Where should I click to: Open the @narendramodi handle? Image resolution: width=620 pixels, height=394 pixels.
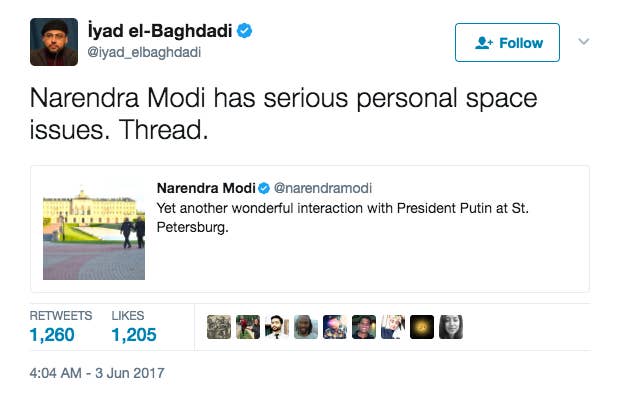[x=323, y=188]
